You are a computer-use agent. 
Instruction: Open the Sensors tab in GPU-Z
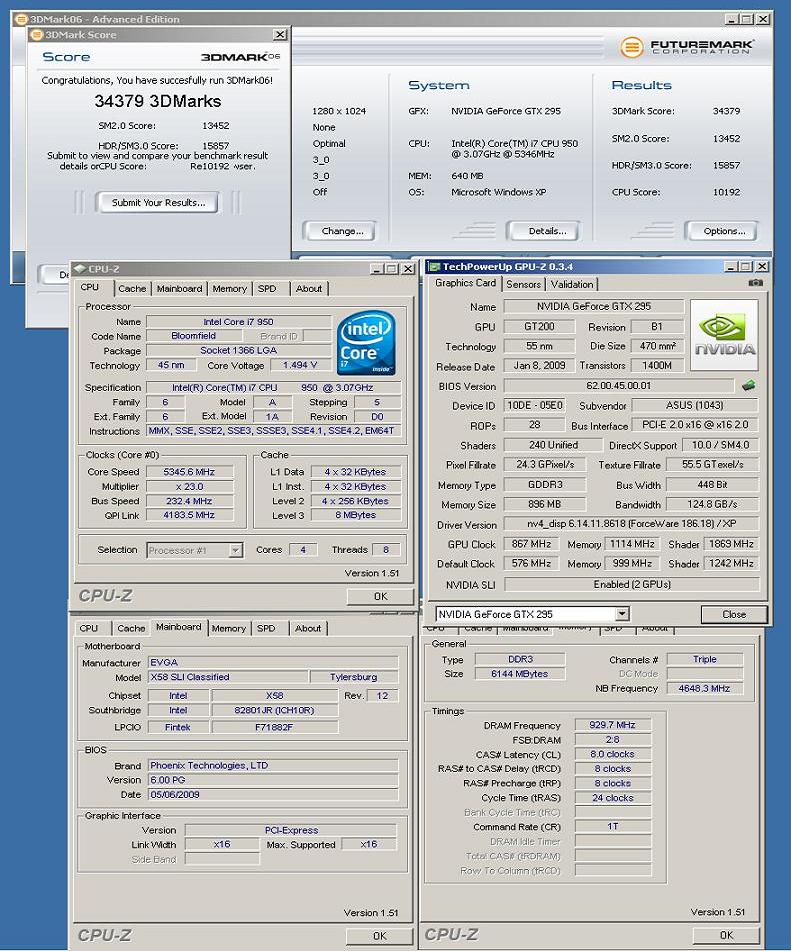pos(523,284)
